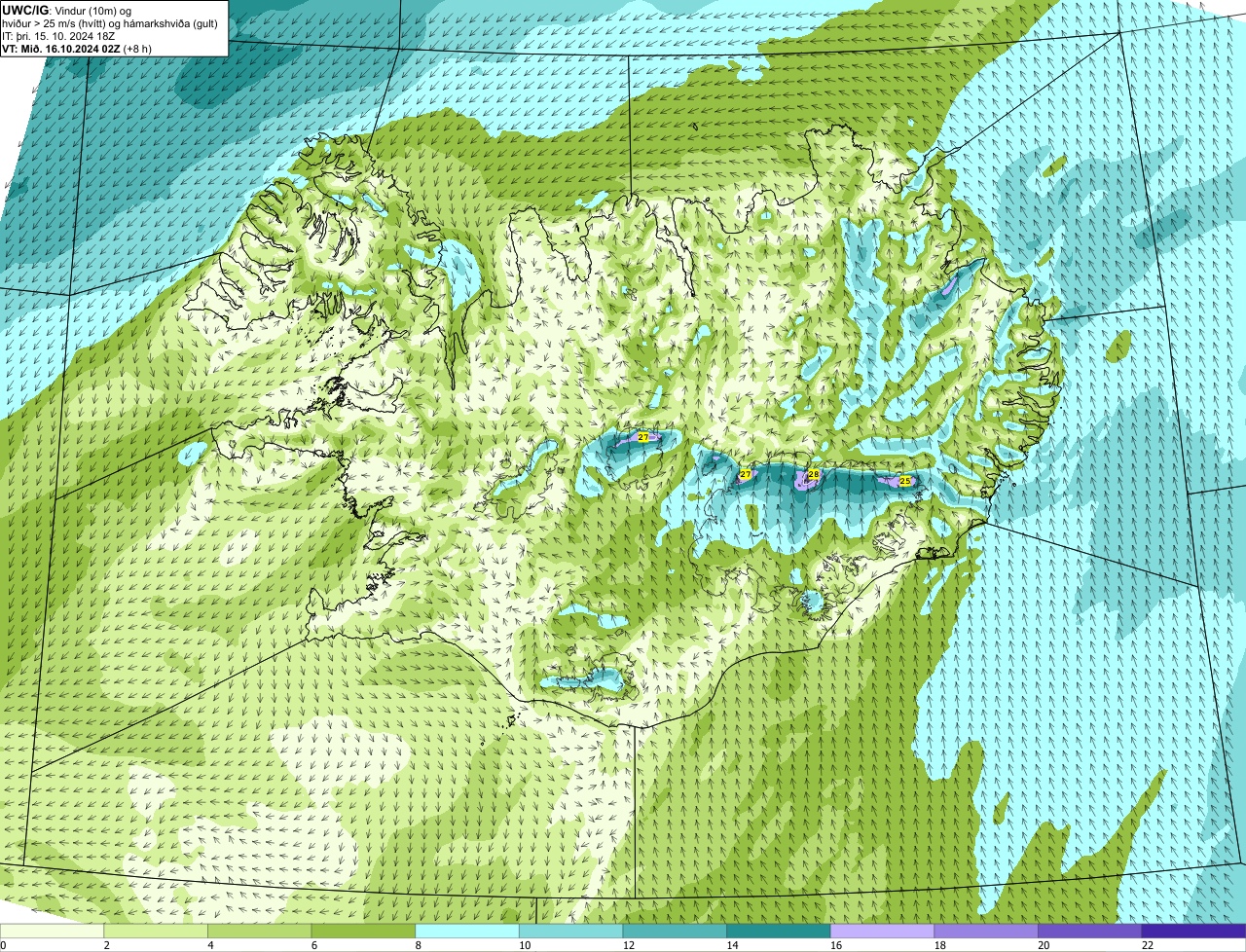Select the 6–8 m/s olive green legend swatch
Image resolution: width=1246 pixels, height=952 pixels.
(363, 931)
